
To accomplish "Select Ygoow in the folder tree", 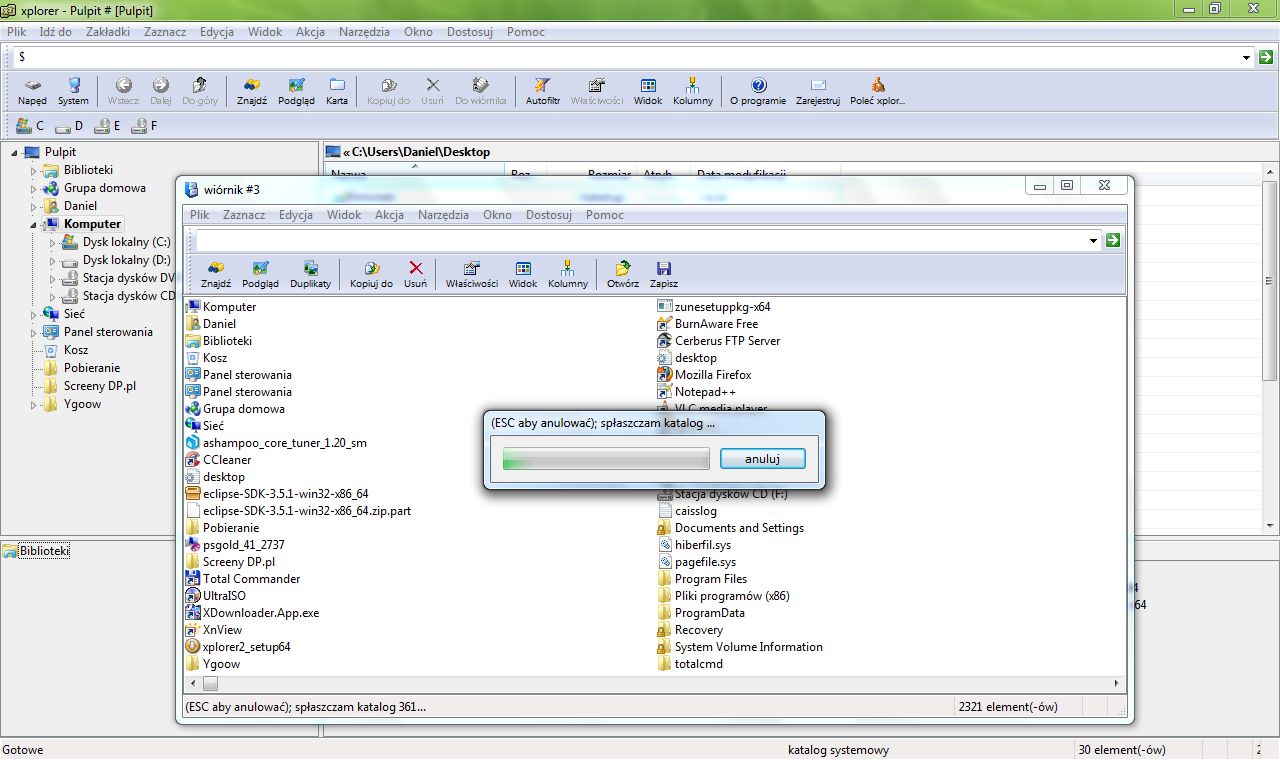I will [82, 404].
